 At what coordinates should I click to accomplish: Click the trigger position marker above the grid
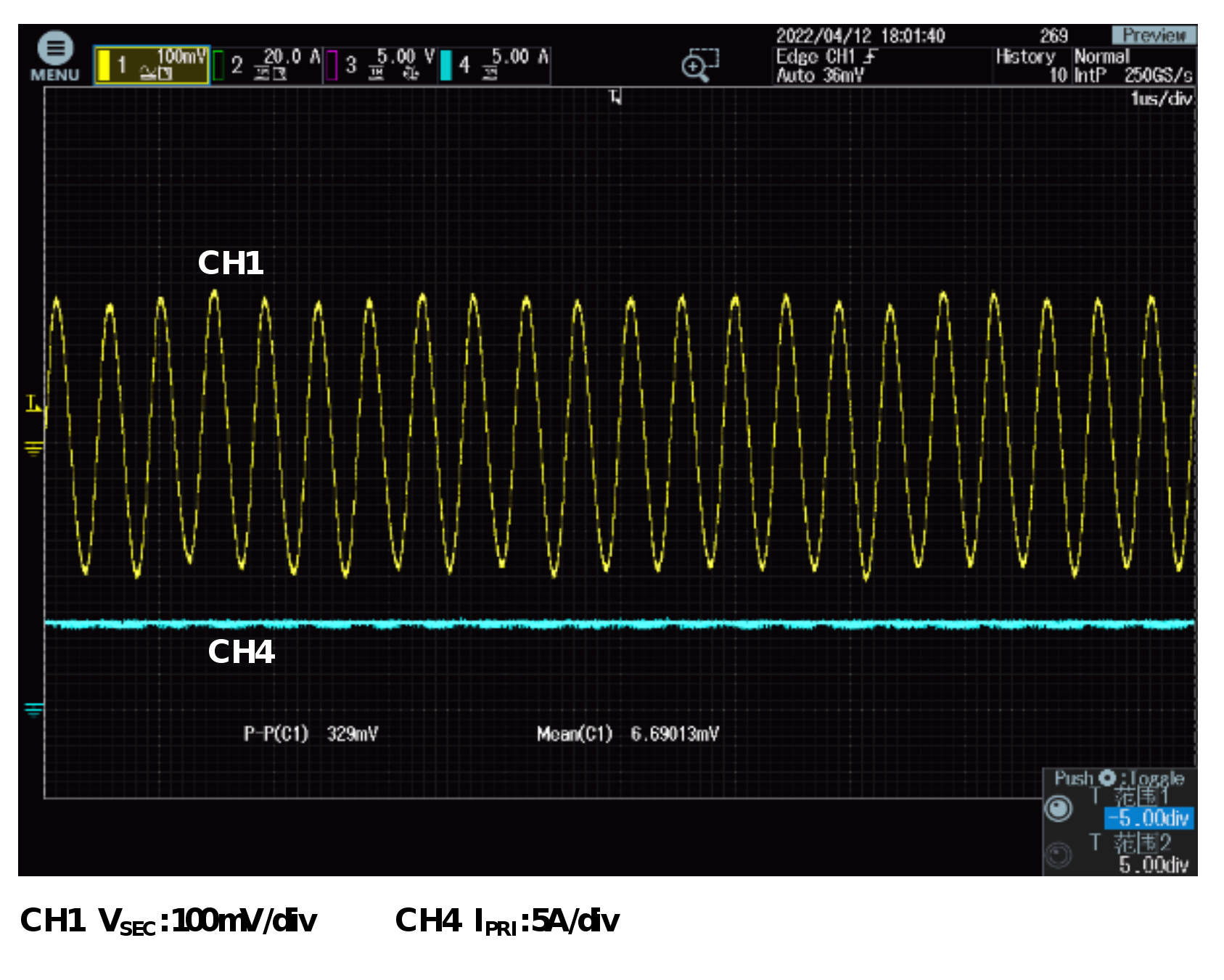615,96
